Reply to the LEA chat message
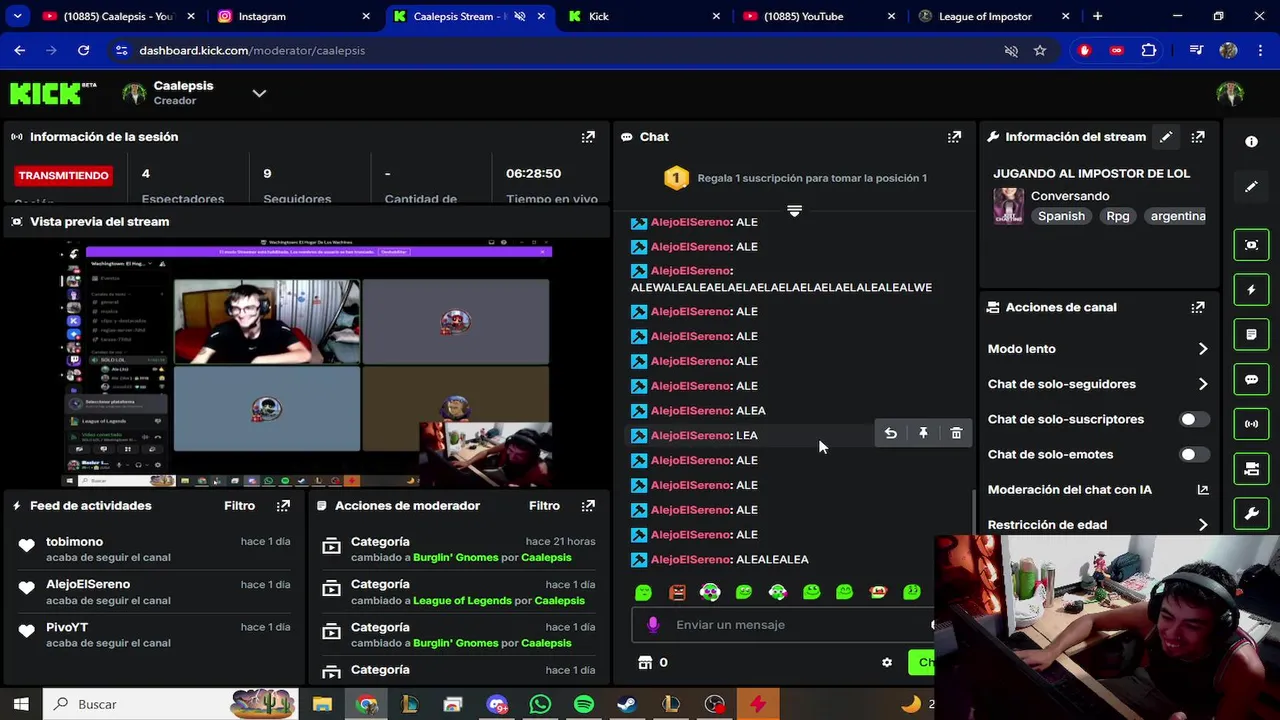This screenshot has width=1280, height=720. [890, 433]
